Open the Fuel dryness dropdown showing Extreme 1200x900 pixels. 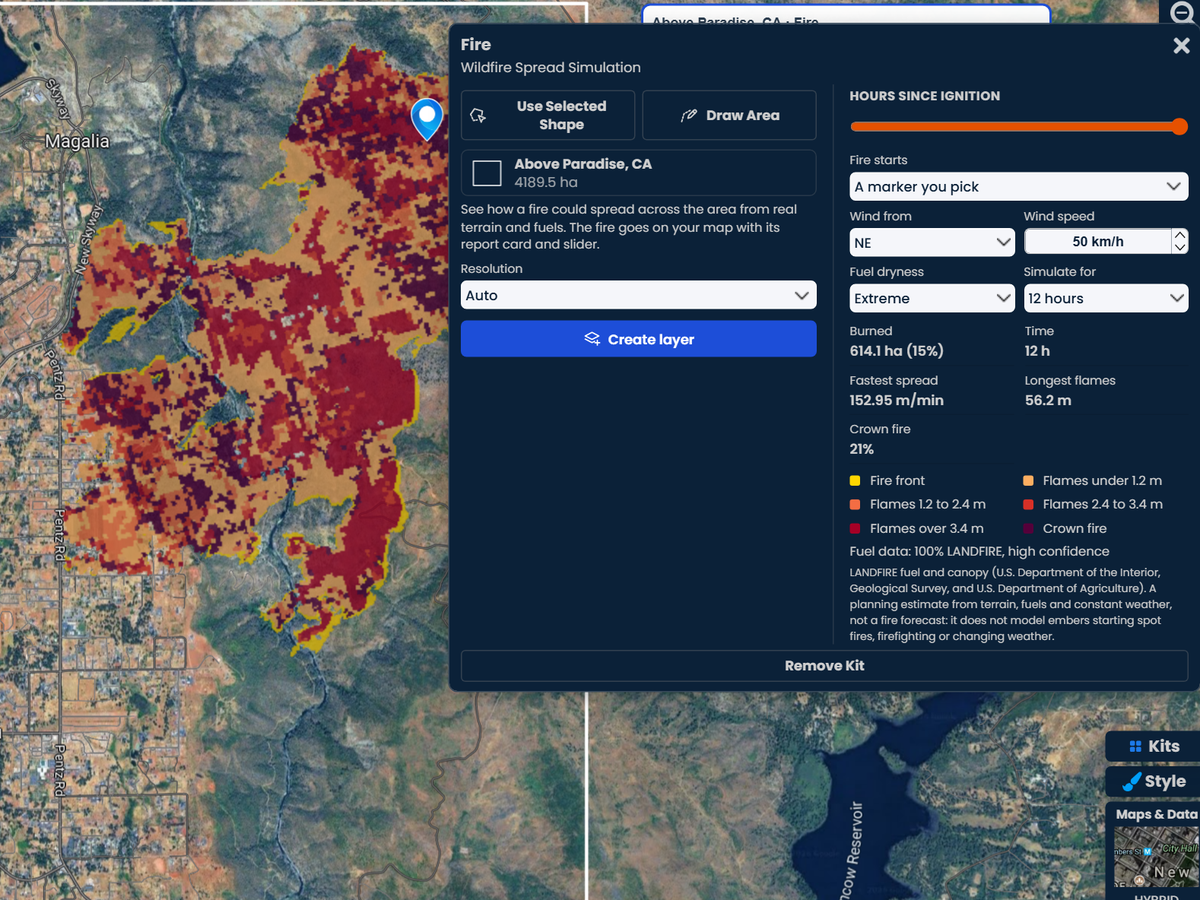point(932,298)
